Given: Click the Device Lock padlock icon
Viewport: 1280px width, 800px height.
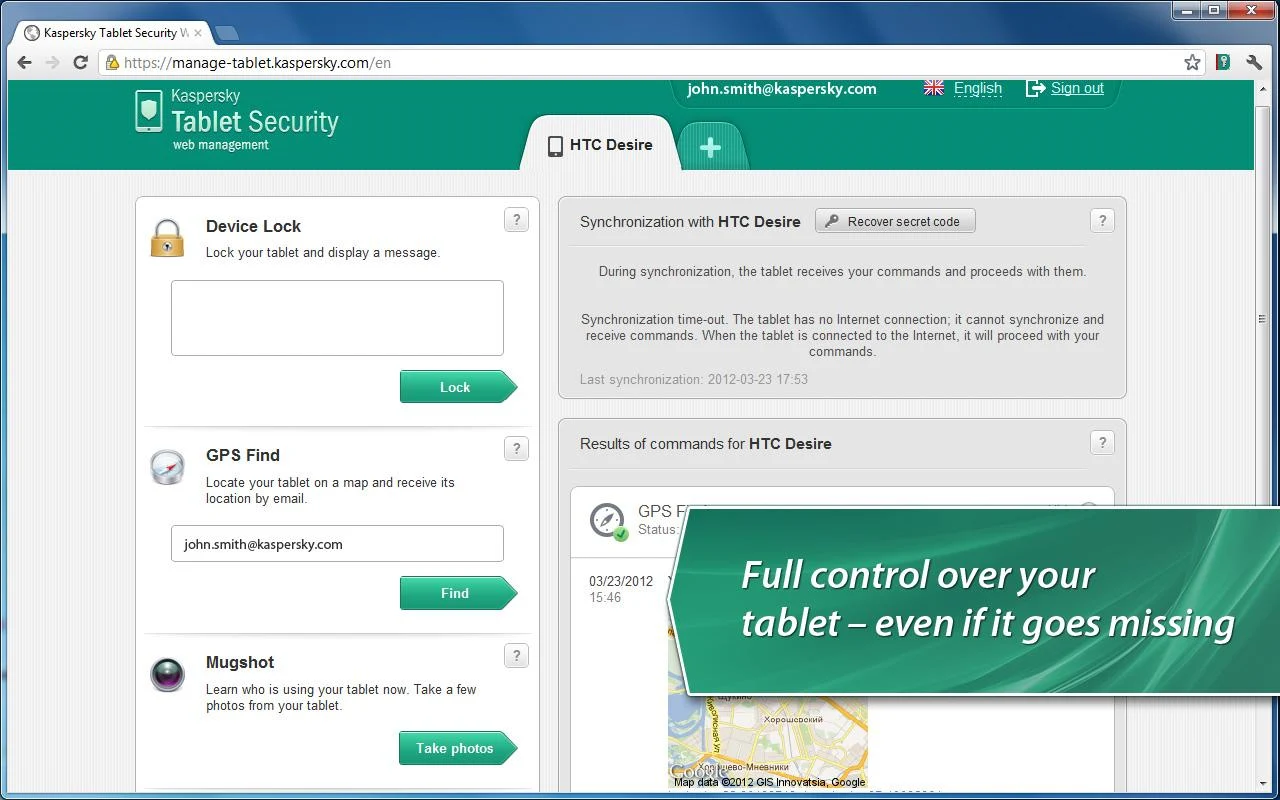Looking at the screenshot, I should 167,238.
